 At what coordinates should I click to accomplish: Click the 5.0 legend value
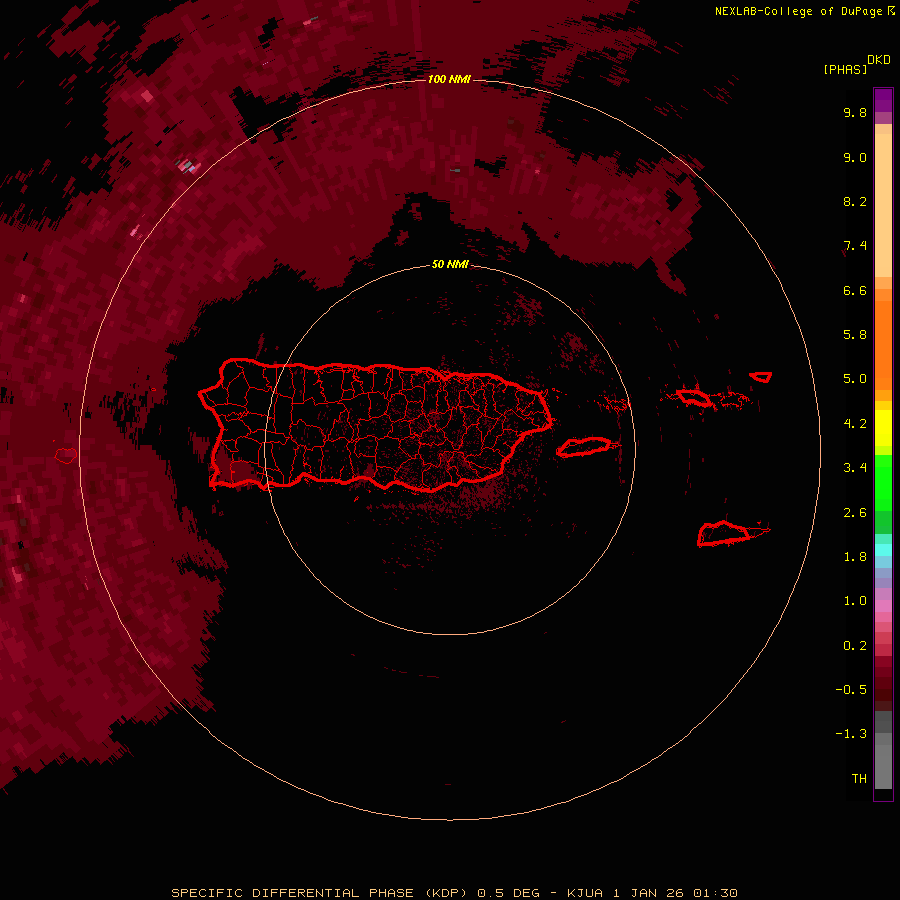(x=855, y=379)
